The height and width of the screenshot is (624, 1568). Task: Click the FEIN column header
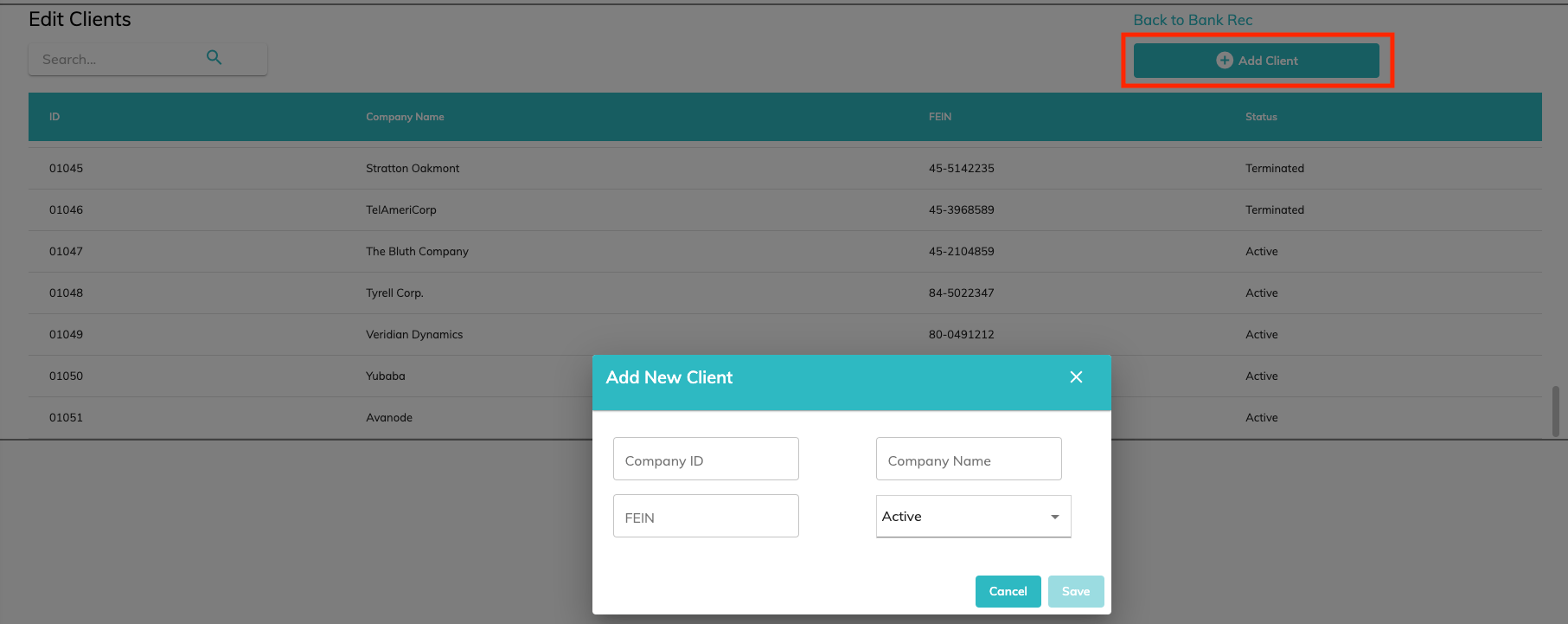pos(939,117)
